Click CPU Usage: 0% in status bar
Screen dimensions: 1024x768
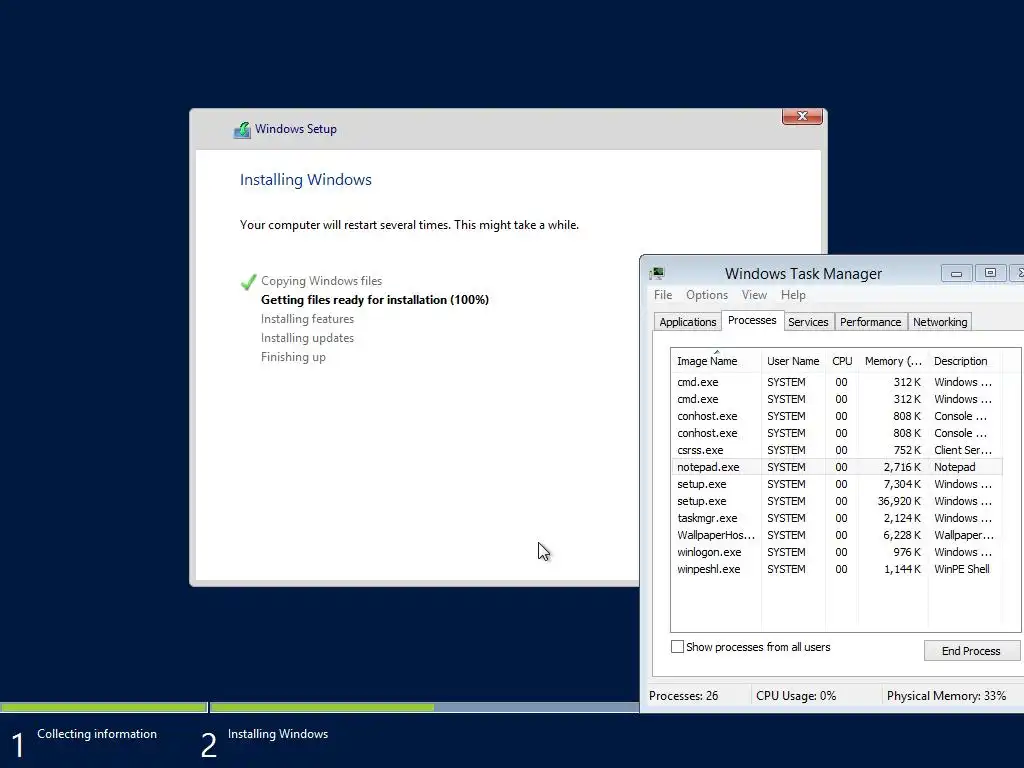[x=795, y=696]
